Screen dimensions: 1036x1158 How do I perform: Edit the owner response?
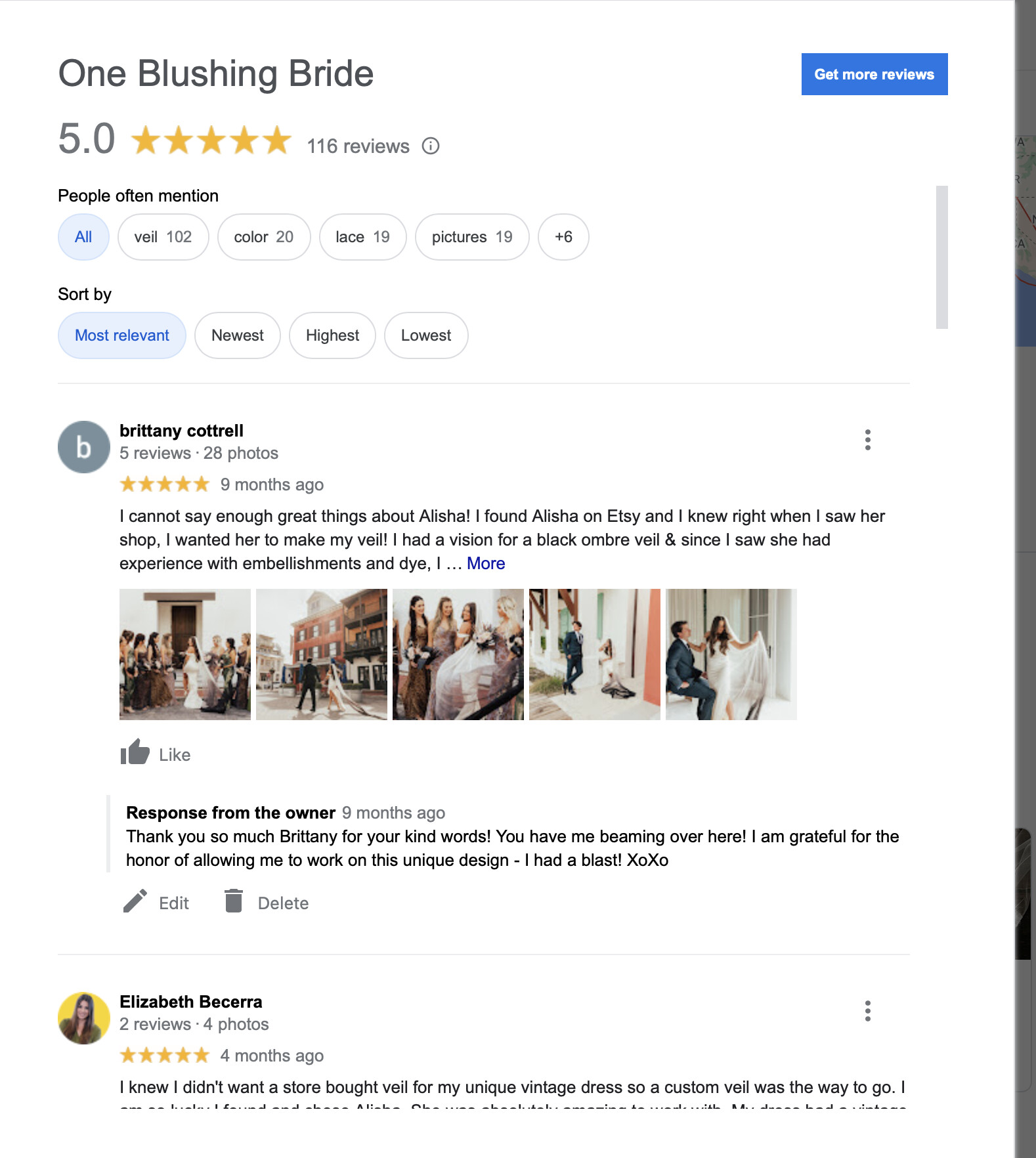(x=156, y=903)
